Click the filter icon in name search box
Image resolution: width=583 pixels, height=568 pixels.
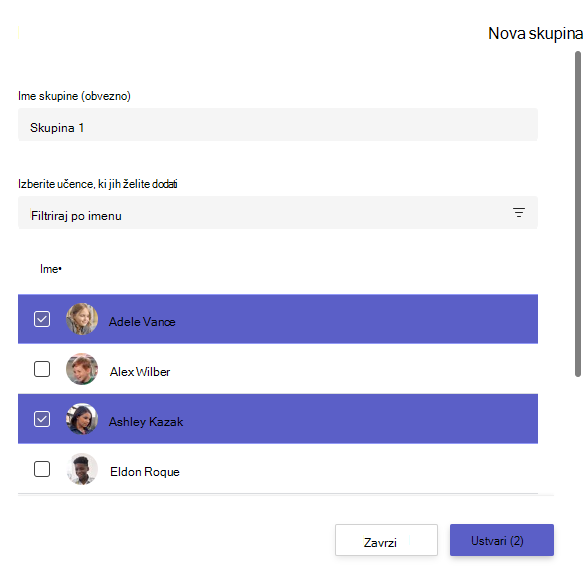pyautogui.click(x=519, y=212)
